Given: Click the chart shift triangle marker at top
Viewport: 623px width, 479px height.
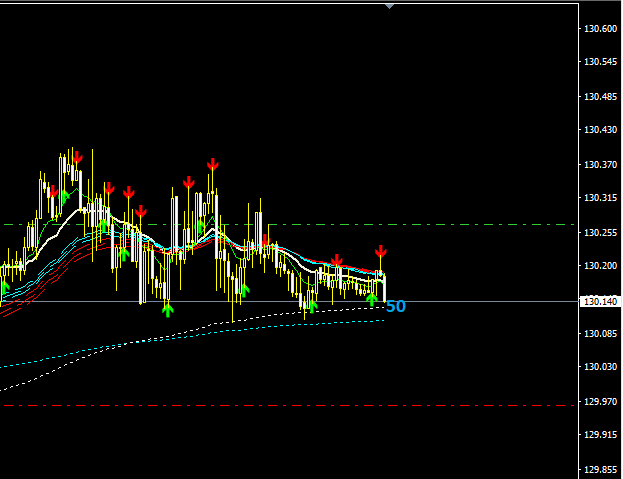Looking at the screenshot, I should coord(389,6).
